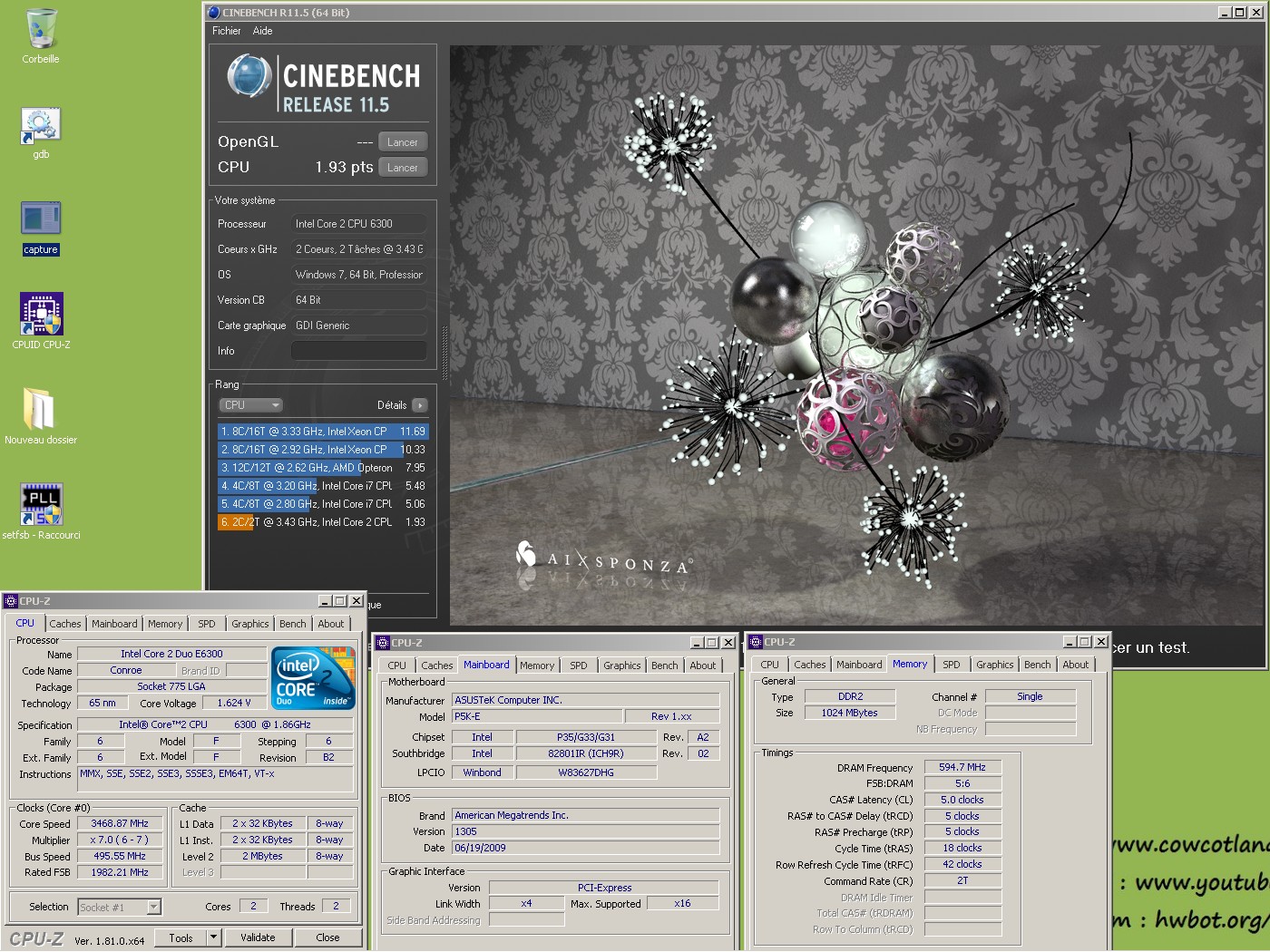Click the Validate button in CPU-Z

(258, 937)
